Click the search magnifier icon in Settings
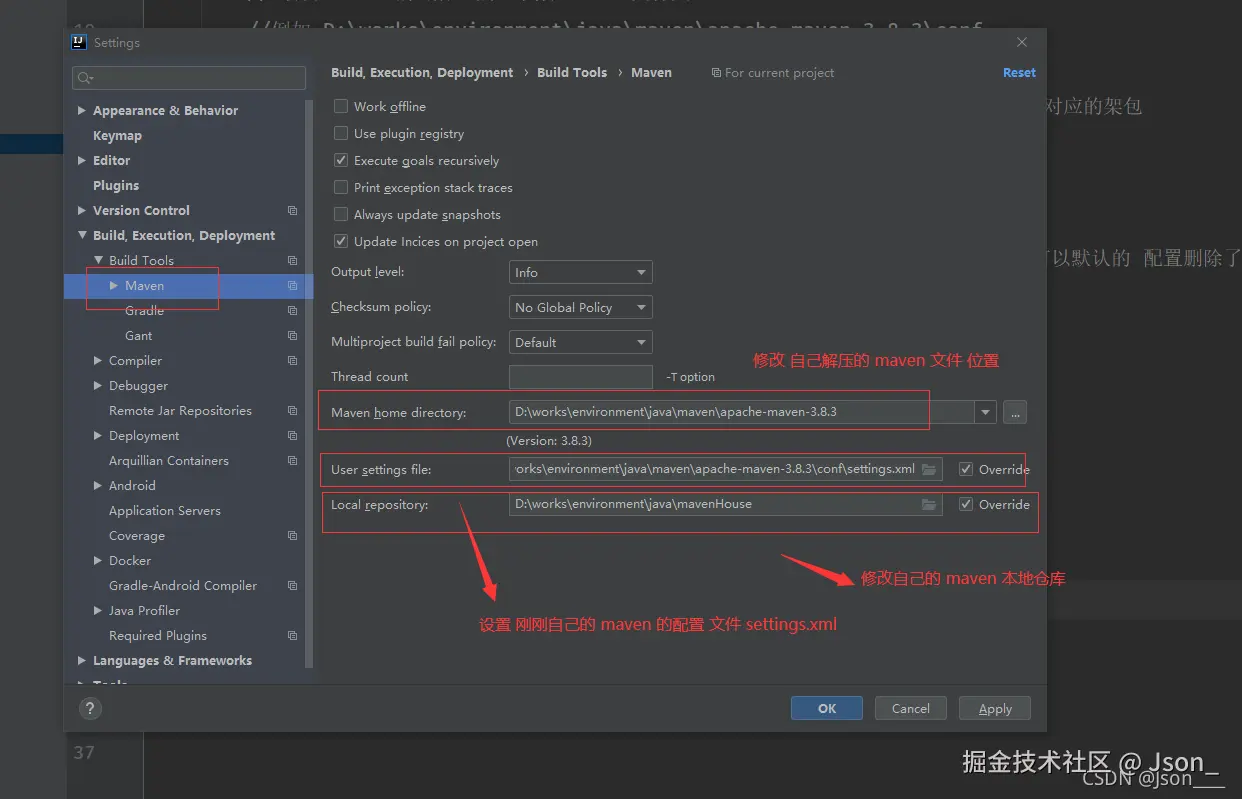Viewport: 1242px width, 799px height. coord(85,78)
